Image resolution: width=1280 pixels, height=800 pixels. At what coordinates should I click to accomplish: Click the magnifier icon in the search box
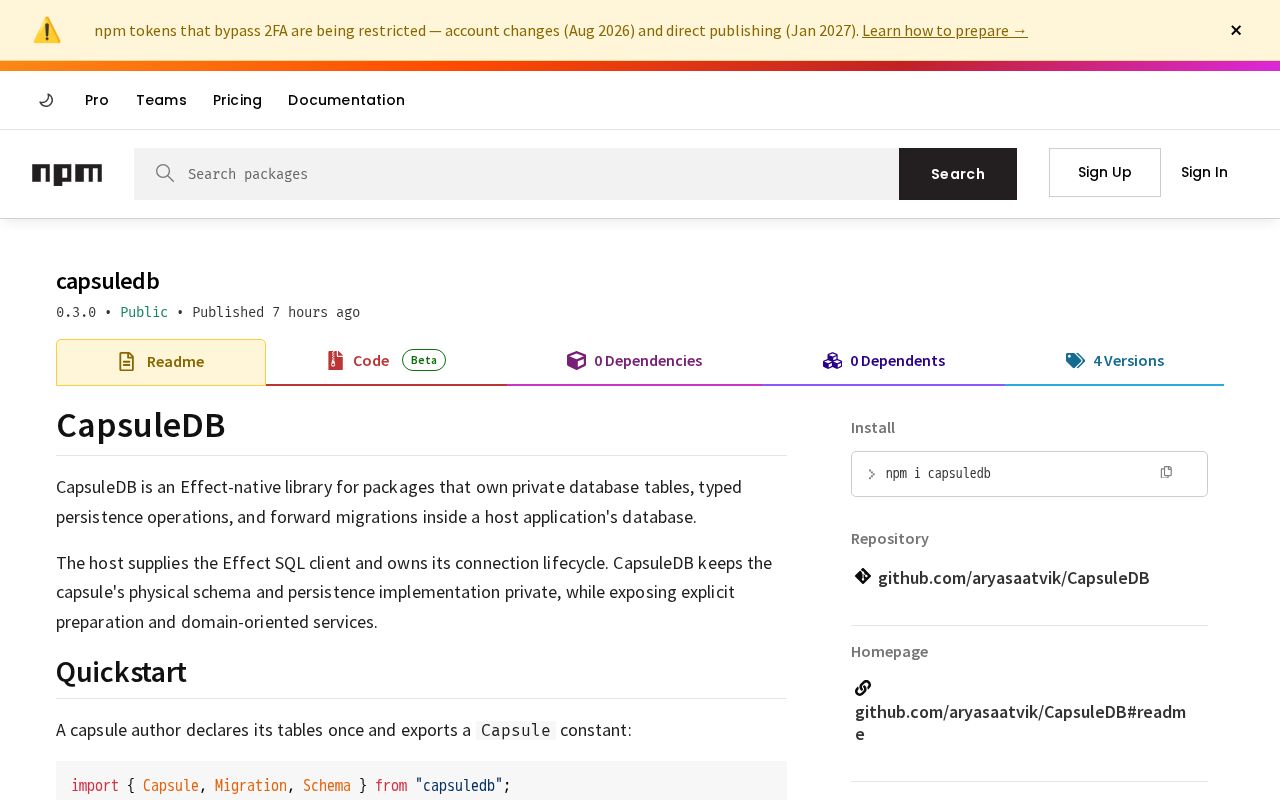(x=165, y=173)
